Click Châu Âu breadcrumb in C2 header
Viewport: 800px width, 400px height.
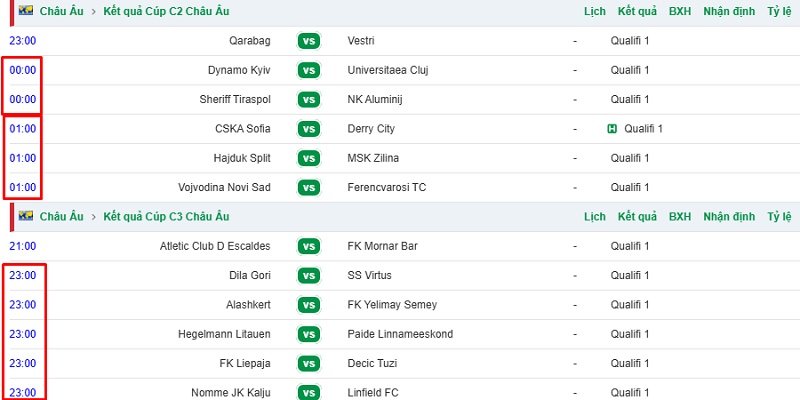coord(62,11)
